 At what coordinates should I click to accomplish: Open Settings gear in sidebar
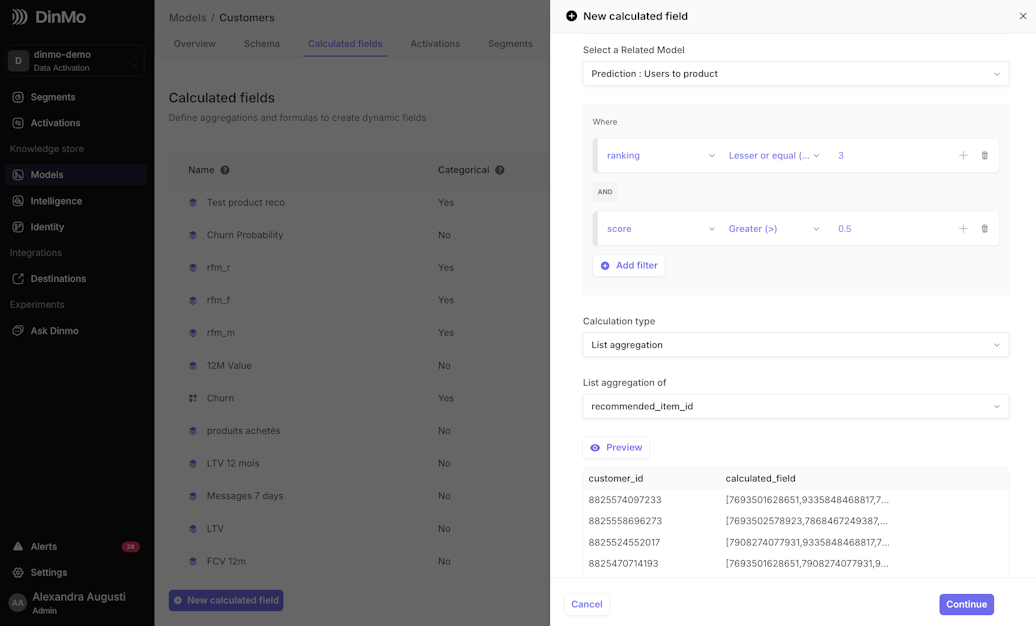(x=18, y=572)
